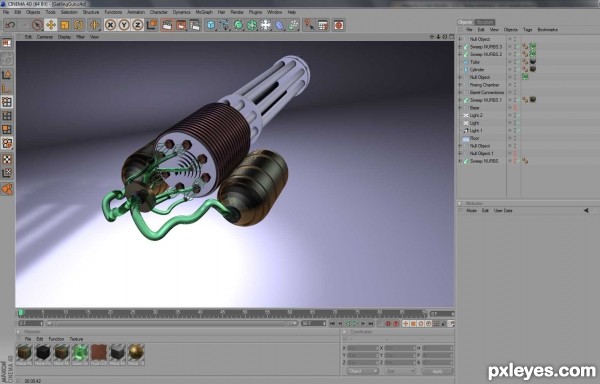Image resolution: width=600 pixels, height=384 pixels.
Task: Toggle X-axis lock
Action: click(x=110, y=25)
